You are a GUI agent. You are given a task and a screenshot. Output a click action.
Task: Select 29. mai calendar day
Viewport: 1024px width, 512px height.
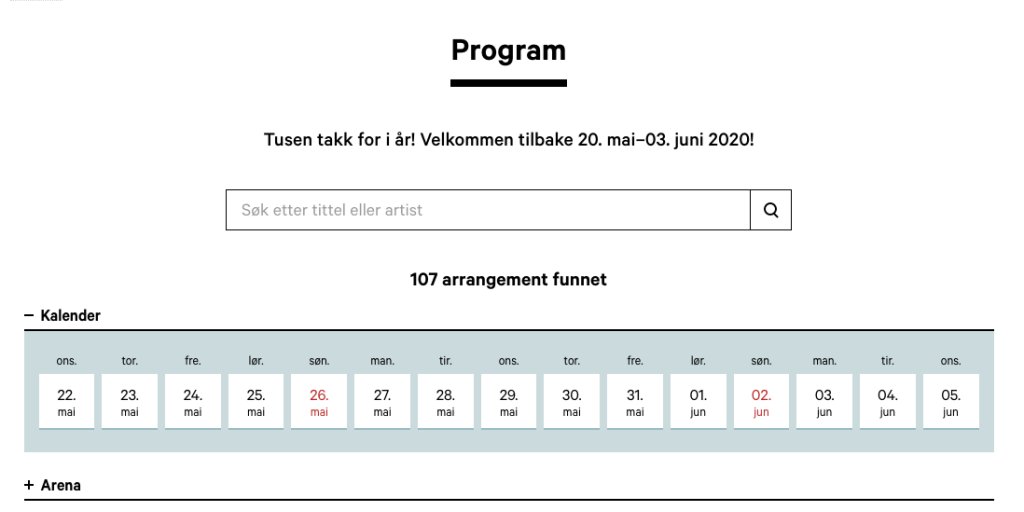(509, 401)
